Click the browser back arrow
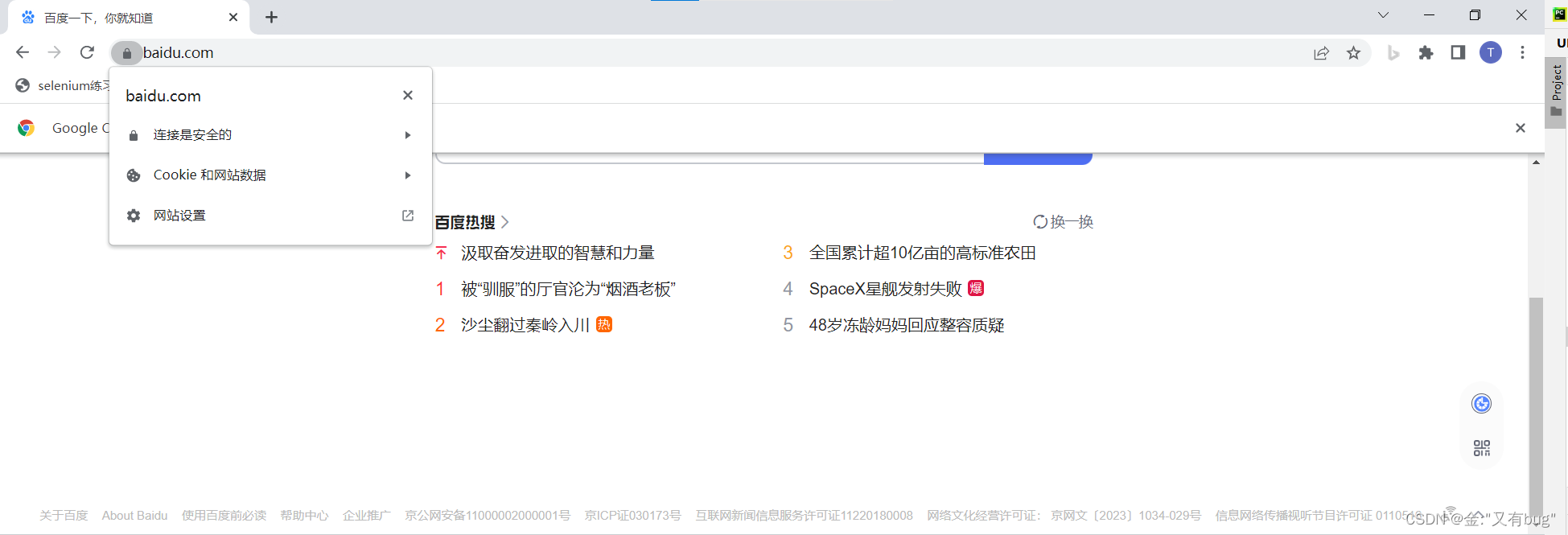 (23, 52)
